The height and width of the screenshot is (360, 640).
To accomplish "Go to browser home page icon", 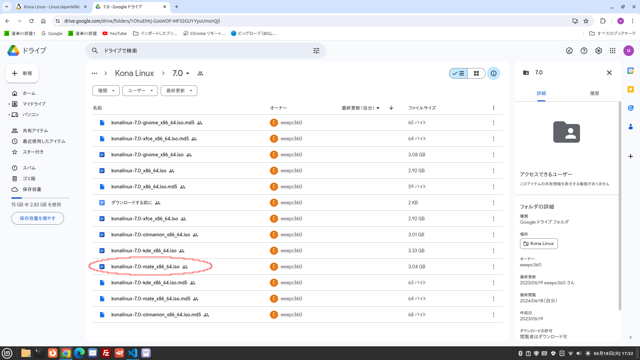I will 43,21.
